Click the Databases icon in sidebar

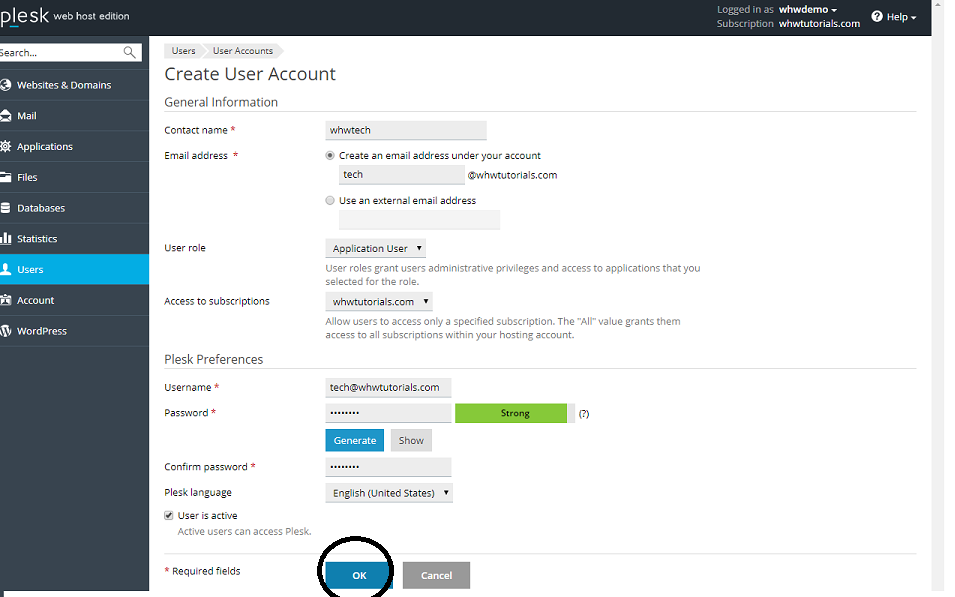point(6,208)
